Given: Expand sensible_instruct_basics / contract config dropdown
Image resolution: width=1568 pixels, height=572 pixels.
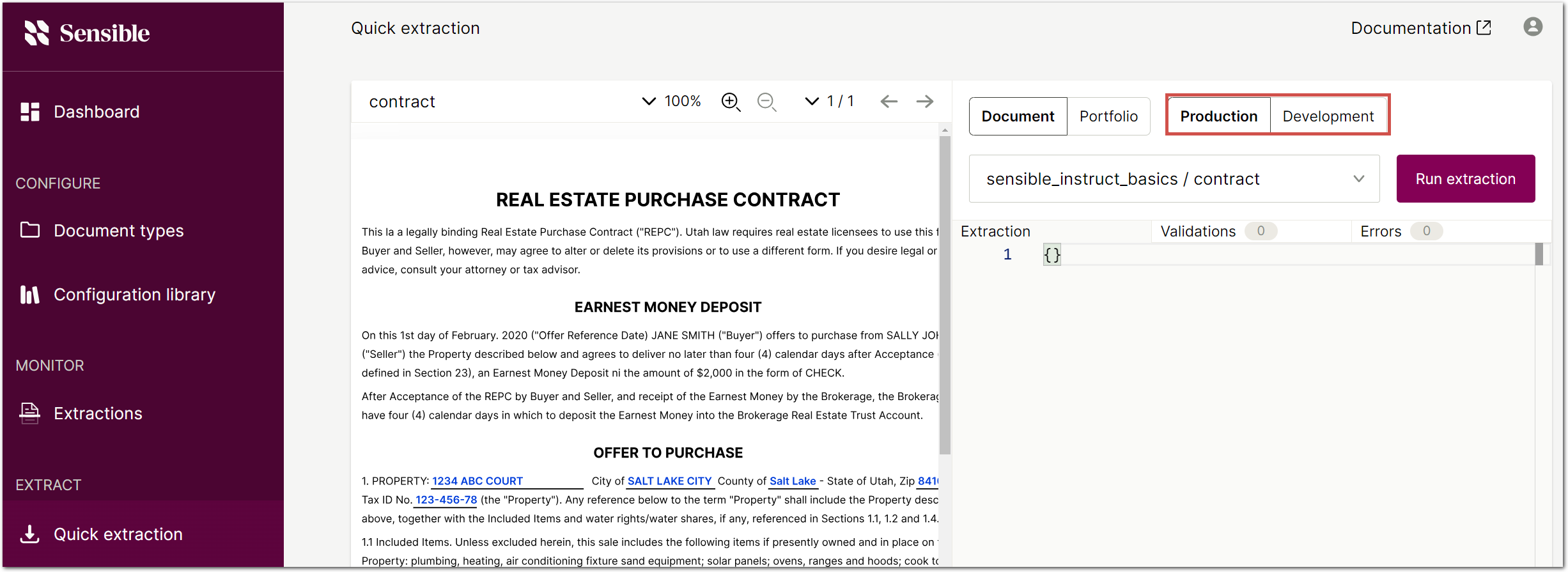Looking at the screenshot, I should (1174, 179).
